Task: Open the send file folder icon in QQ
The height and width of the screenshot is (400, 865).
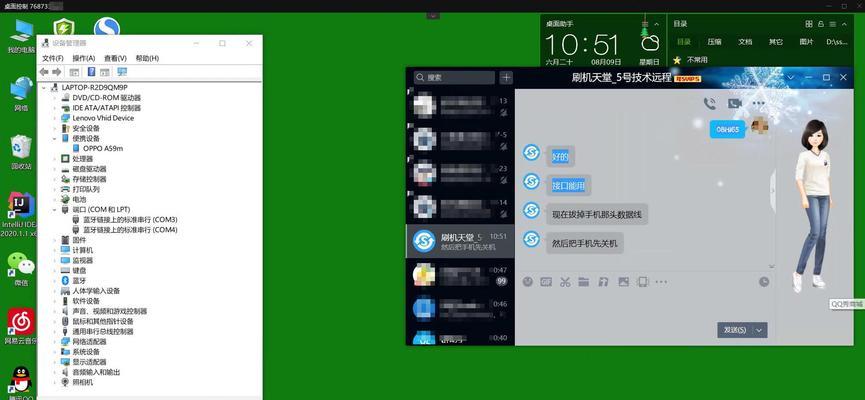Action: [584, 282]
